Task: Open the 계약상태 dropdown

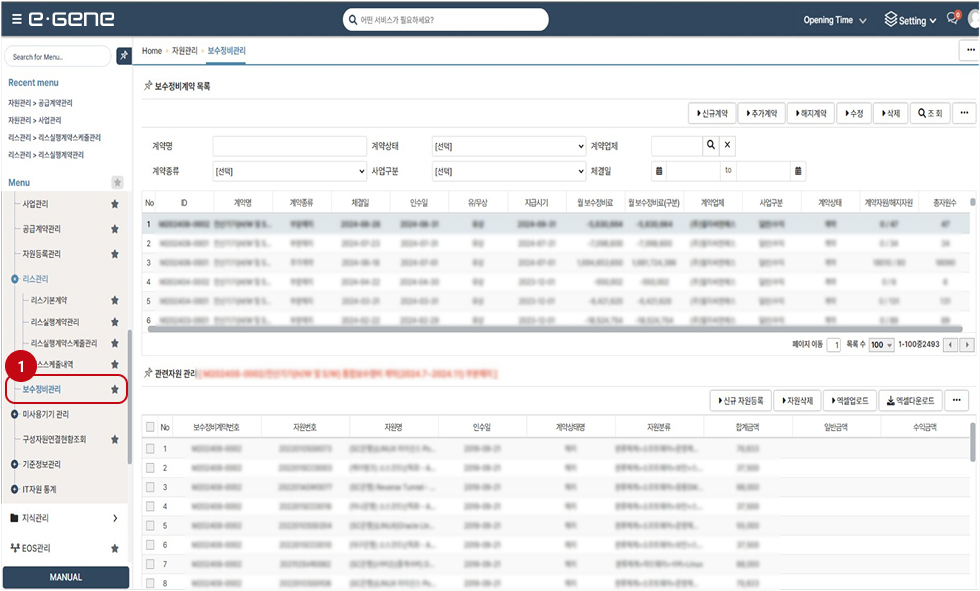Action: [508, 146]
